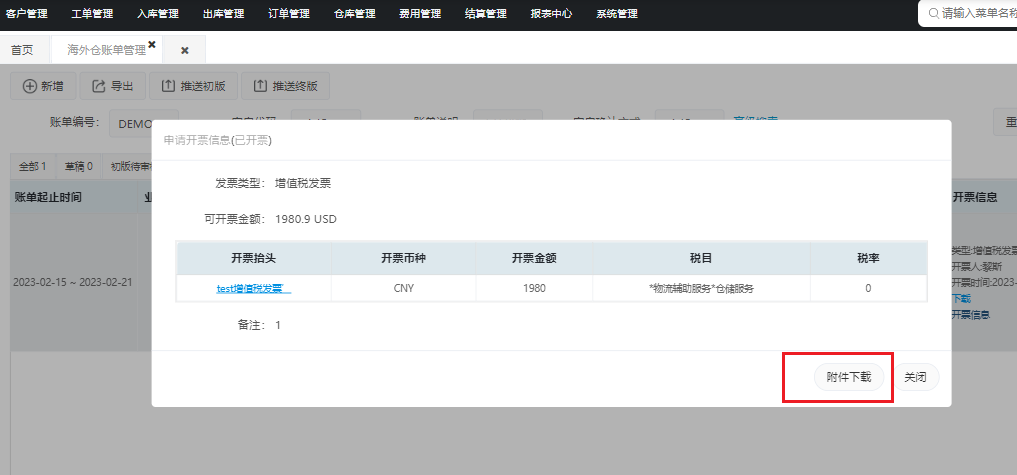
Task: Click the 推送终版 button
Action: pyautogui.click(x=285, y=86)
